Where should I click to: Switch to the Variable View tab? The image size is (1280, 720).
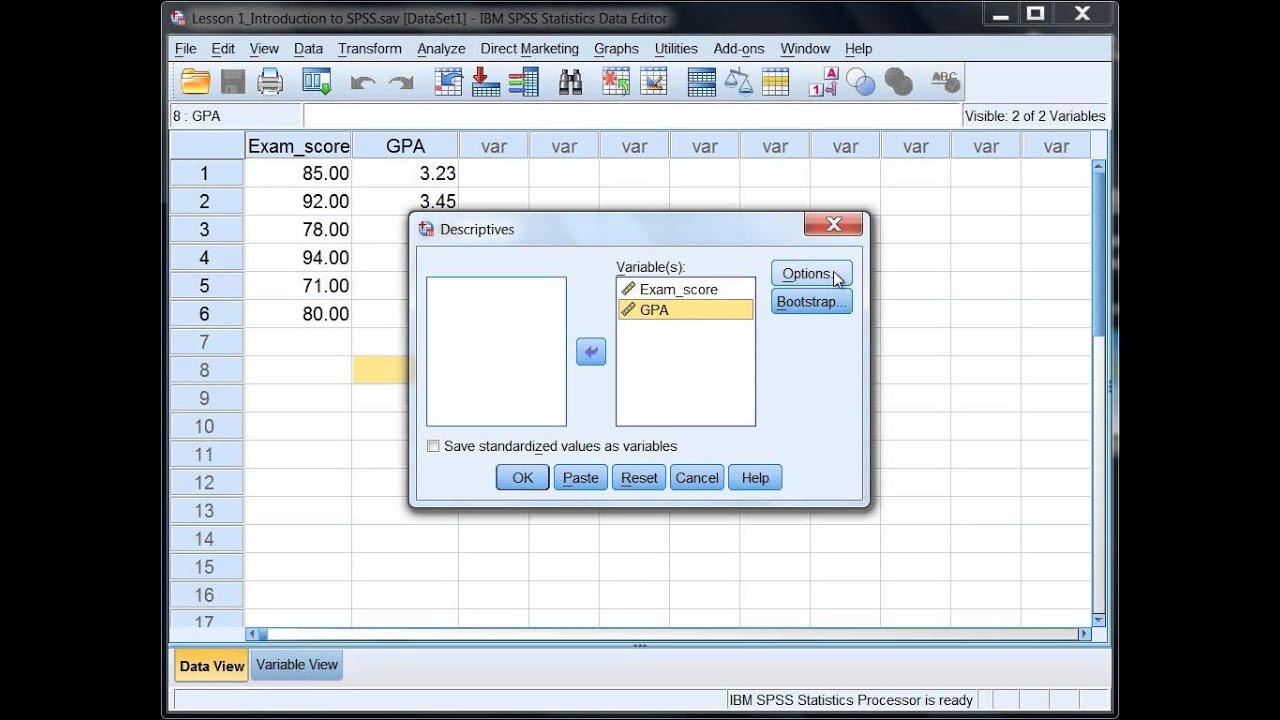[x=297, y=665]
